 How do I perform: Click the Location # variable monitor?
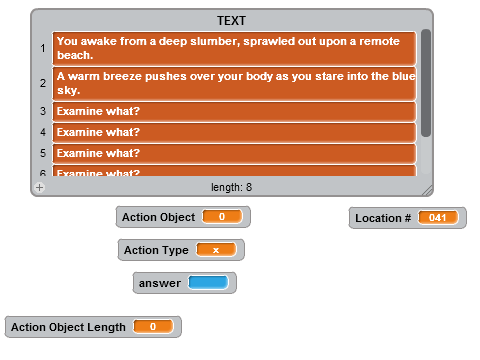tap(408, 218)
